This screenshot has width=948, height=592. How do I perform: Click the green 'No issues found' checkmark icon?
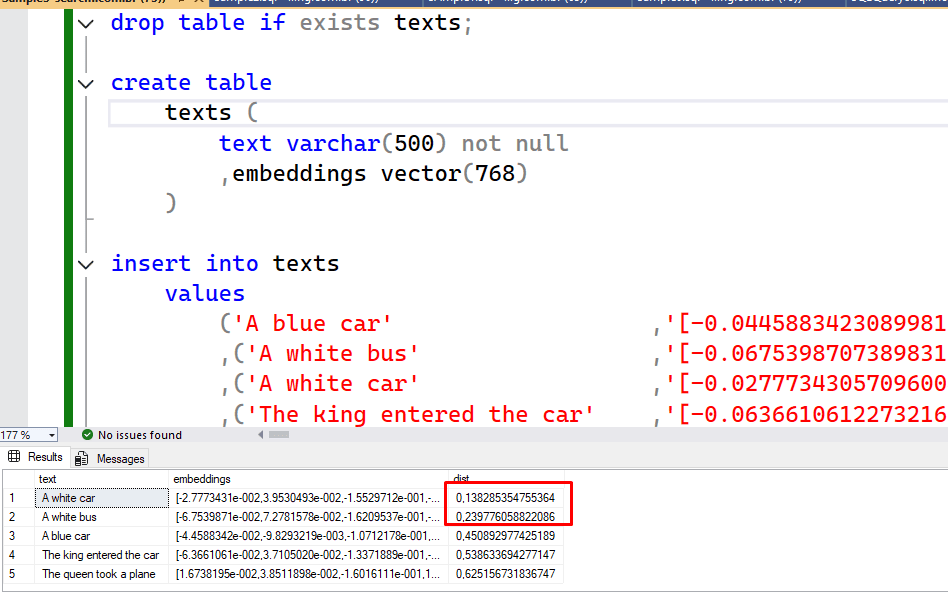point(87,435)
